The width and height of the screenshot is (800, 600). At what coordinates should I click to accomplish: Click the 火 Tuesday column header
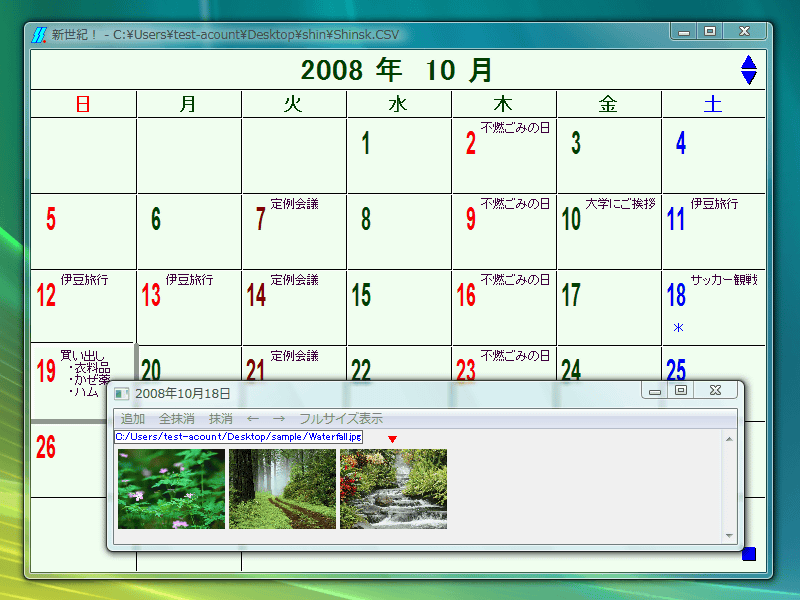point(294,104)
